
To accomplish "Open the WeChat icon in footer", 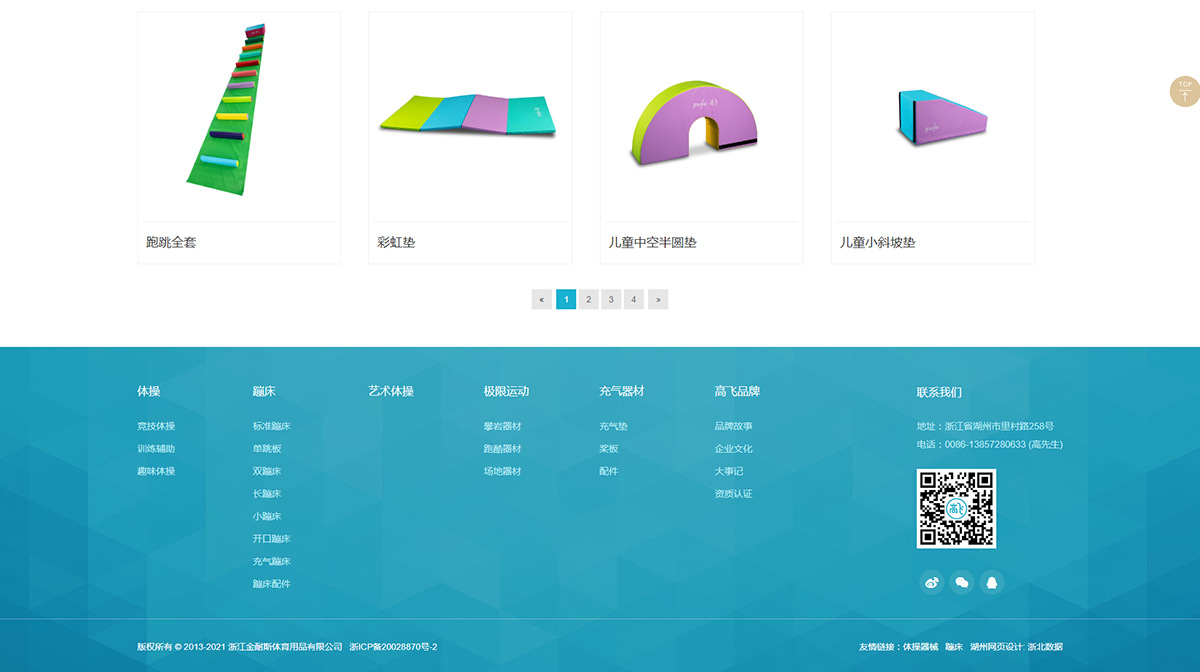I will pos(962,583).
